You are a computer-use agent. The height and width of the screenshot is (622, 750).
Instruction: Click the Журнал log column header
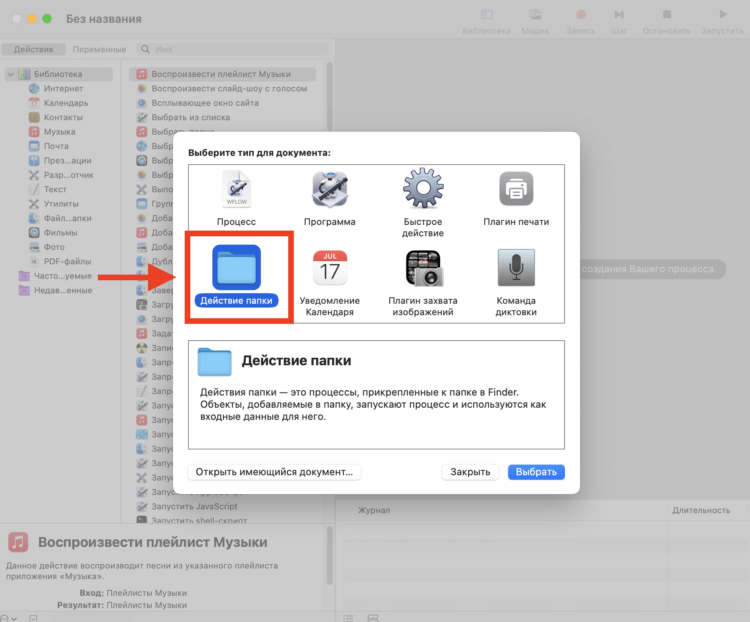374,510
